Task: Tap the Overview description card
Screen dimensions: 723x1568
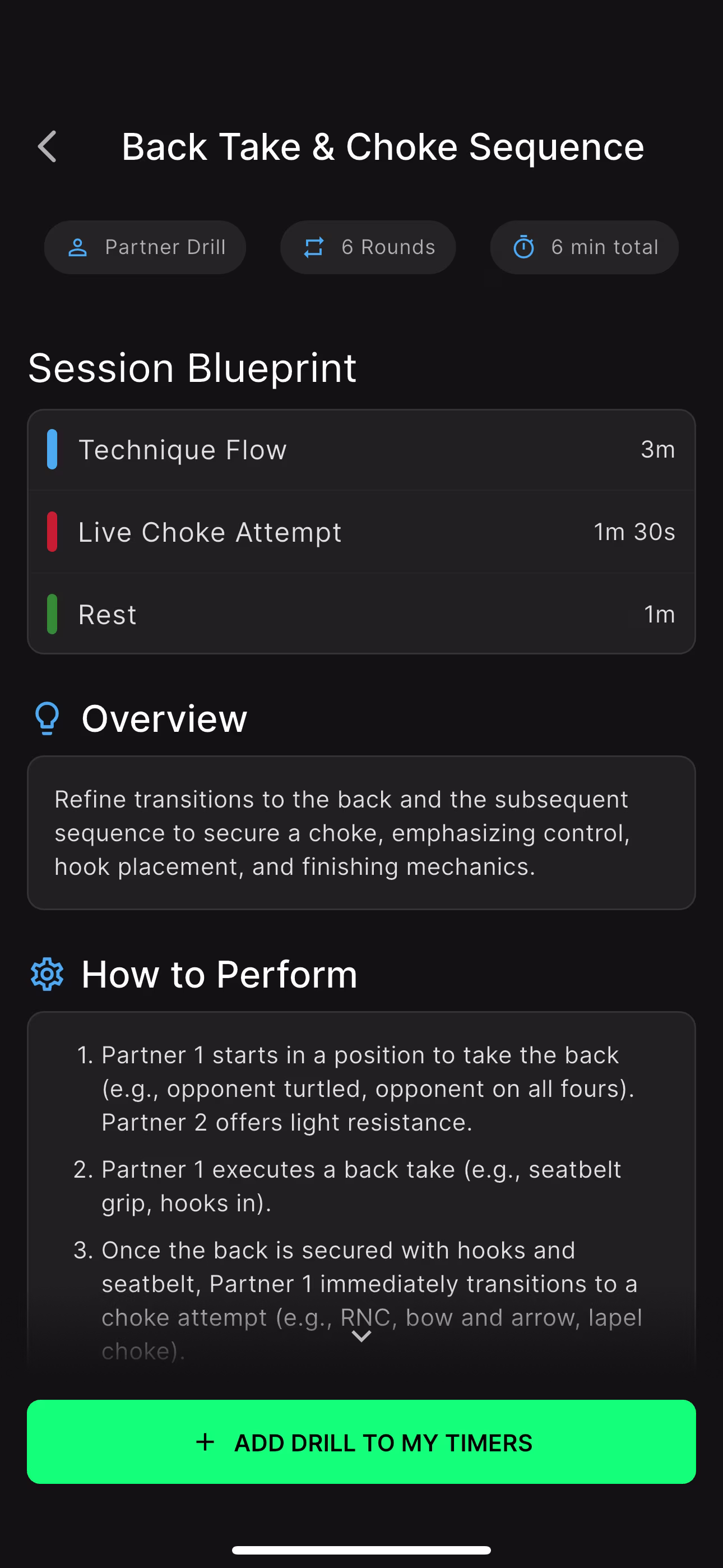Action: [361, 833]
